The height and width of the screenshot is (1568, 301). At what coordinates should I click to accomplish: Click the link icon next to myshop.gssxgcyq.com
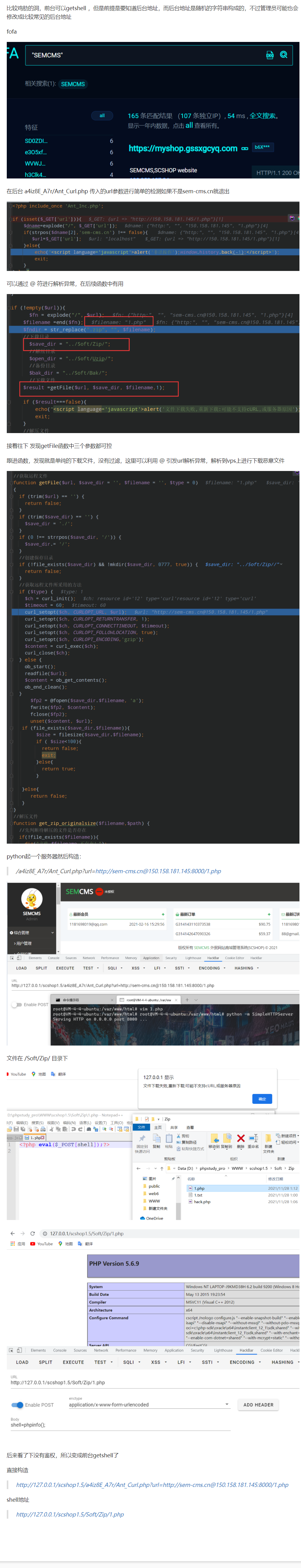[x=244, y=149]
